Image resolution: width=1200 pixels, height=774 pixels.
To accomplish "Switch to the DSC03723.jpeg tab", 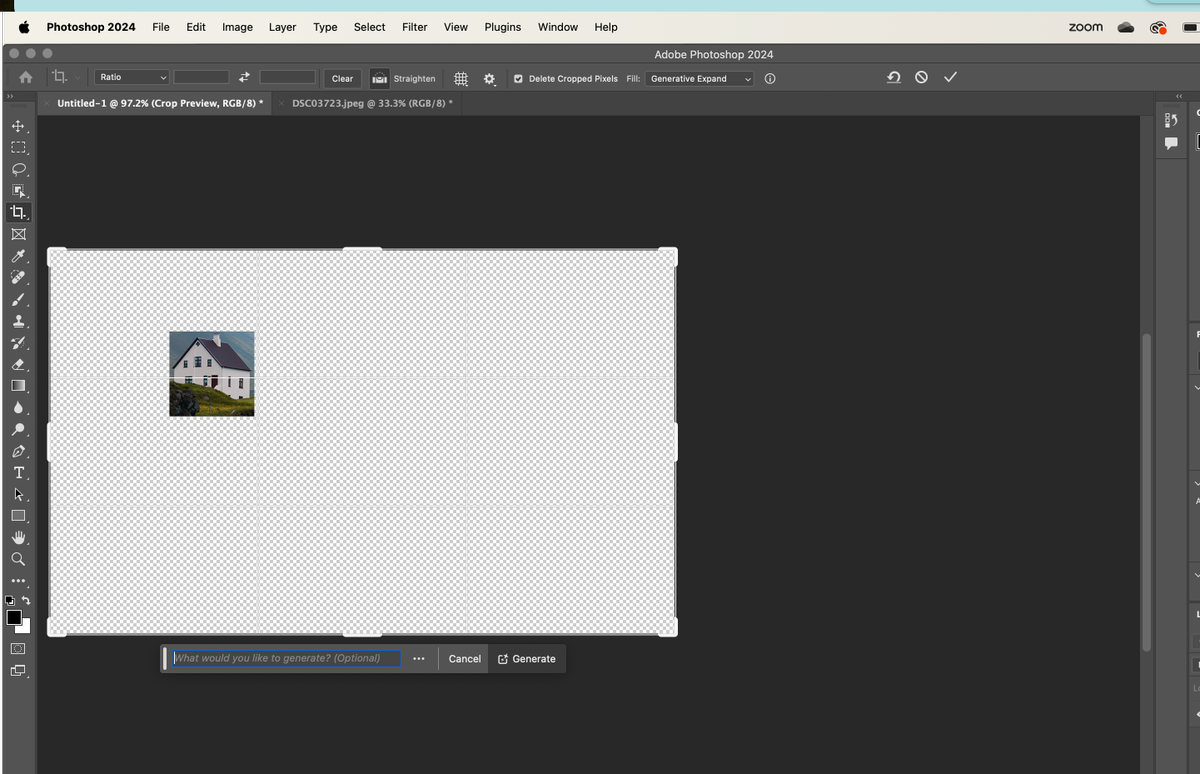I will (x=370, y=103).
